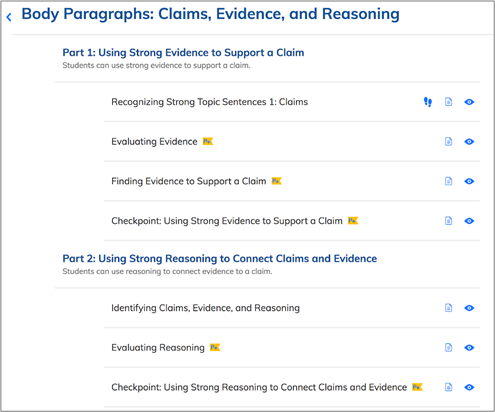The height and width of the screenshot is (412, 495).
Task: Open Part 2: Using Strong Reasoning heading
Action: pos(220,259)
